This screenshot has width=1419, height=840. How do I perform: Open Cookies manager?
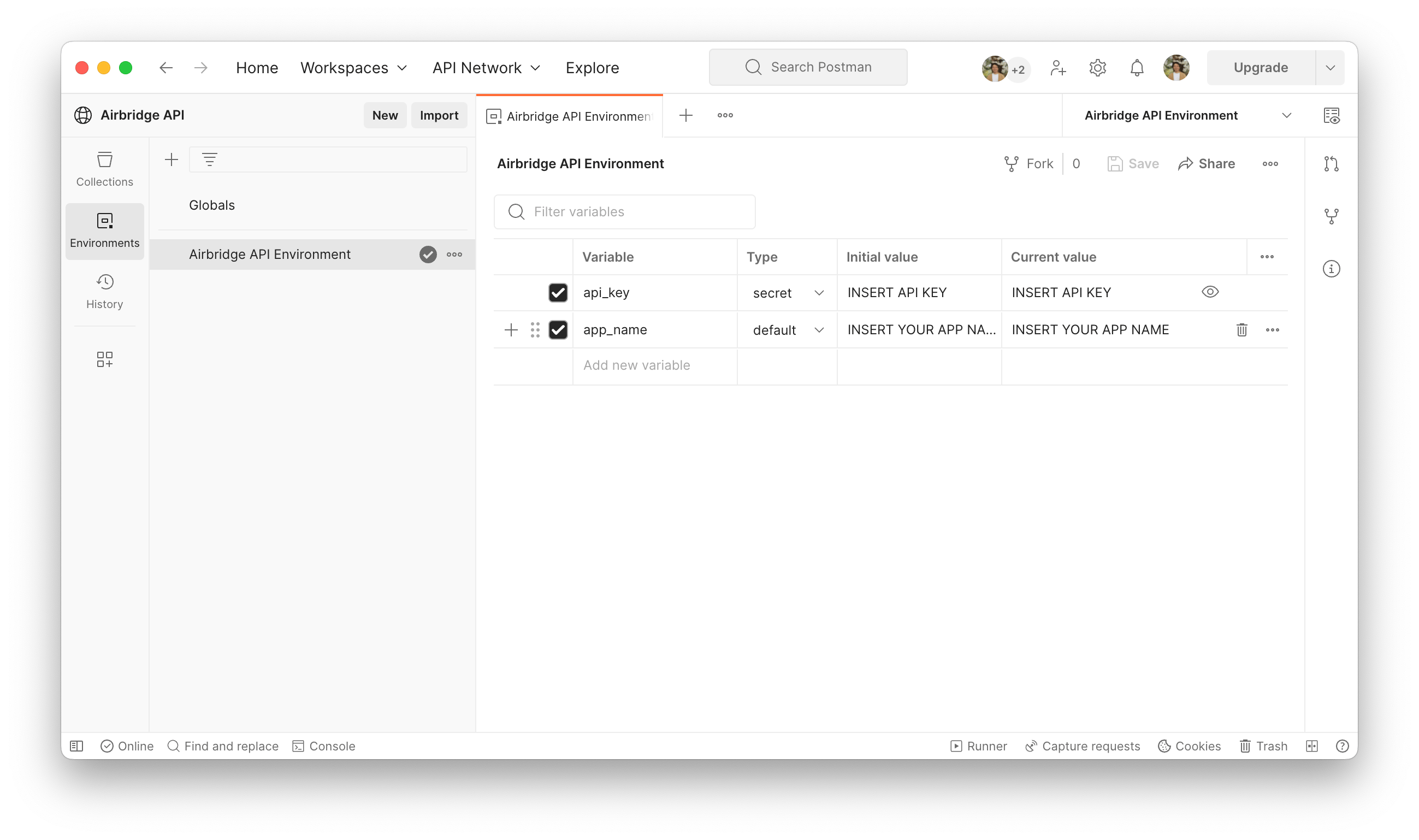pyautogui.click(x=1189, y=746)
